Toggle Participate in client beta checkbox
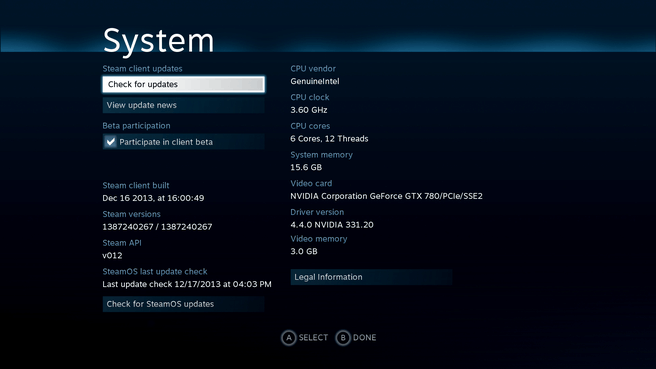Screen dimensions: 656x369 (110, 142)
